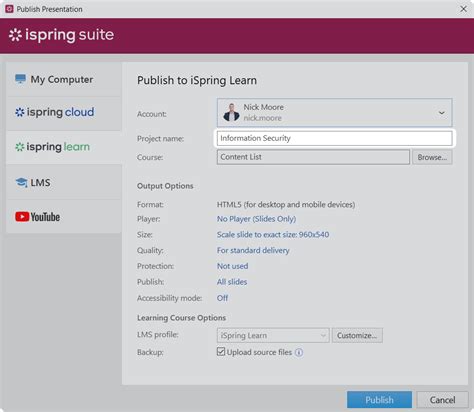Screen dimensions: 474x412
Task: Open the No Player (Slides Only) link
Action: (x=256, y=219)
